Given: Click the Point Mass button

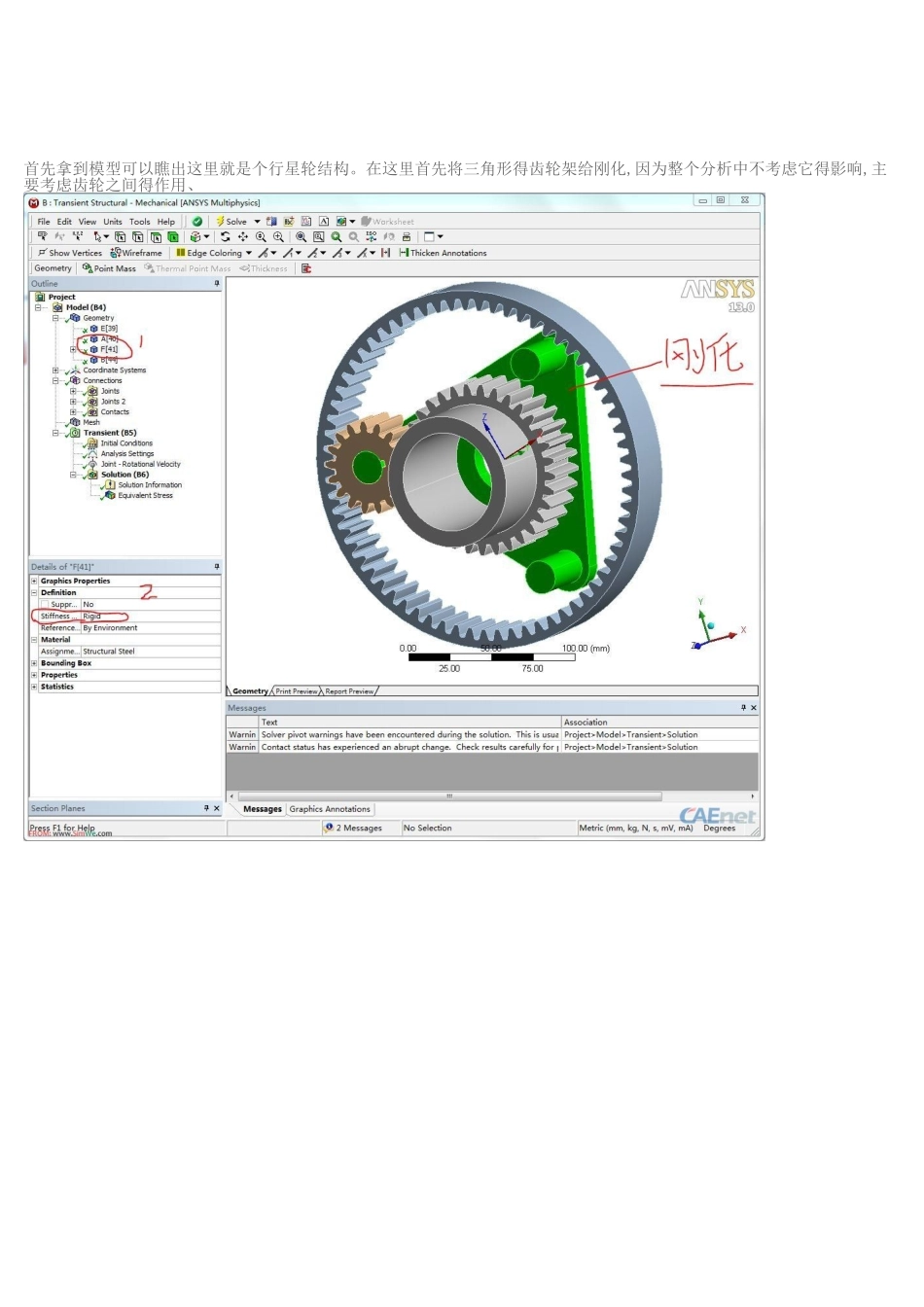Looking at the screenshot, I should pyautogui.click(x=109, y=268).
